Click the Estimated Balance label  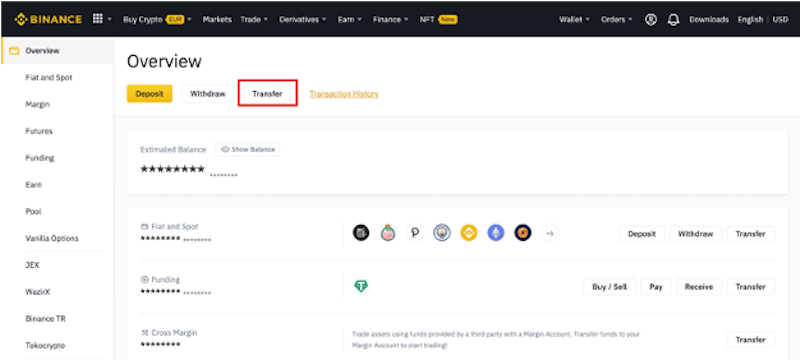[173, 149]
